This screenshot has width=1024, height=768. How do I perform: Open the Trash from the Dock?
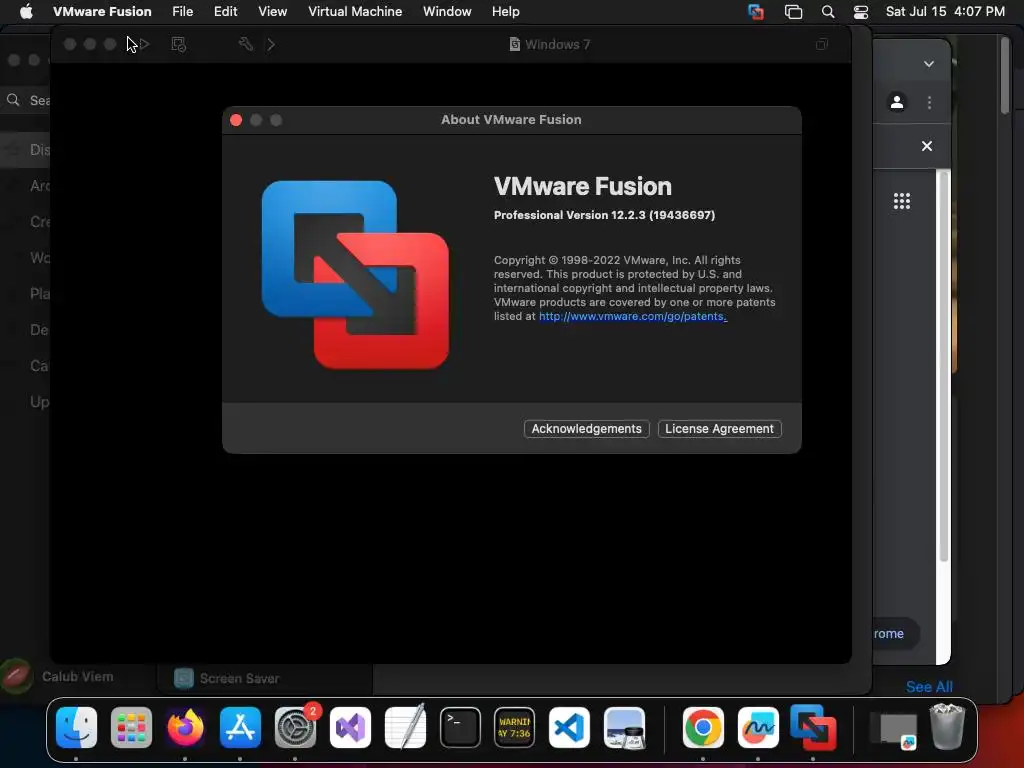[x=947, y=726]
